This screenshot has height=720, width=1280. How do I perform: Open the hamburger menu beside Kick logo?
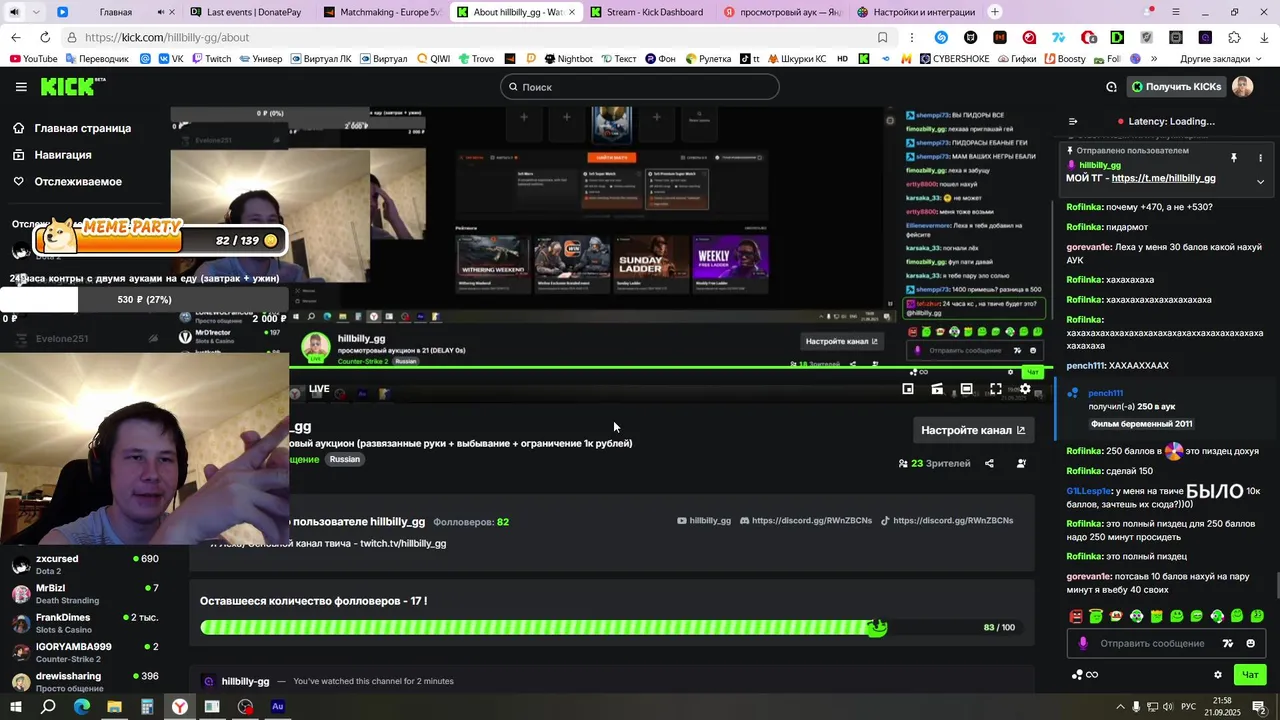pos(21,87)
